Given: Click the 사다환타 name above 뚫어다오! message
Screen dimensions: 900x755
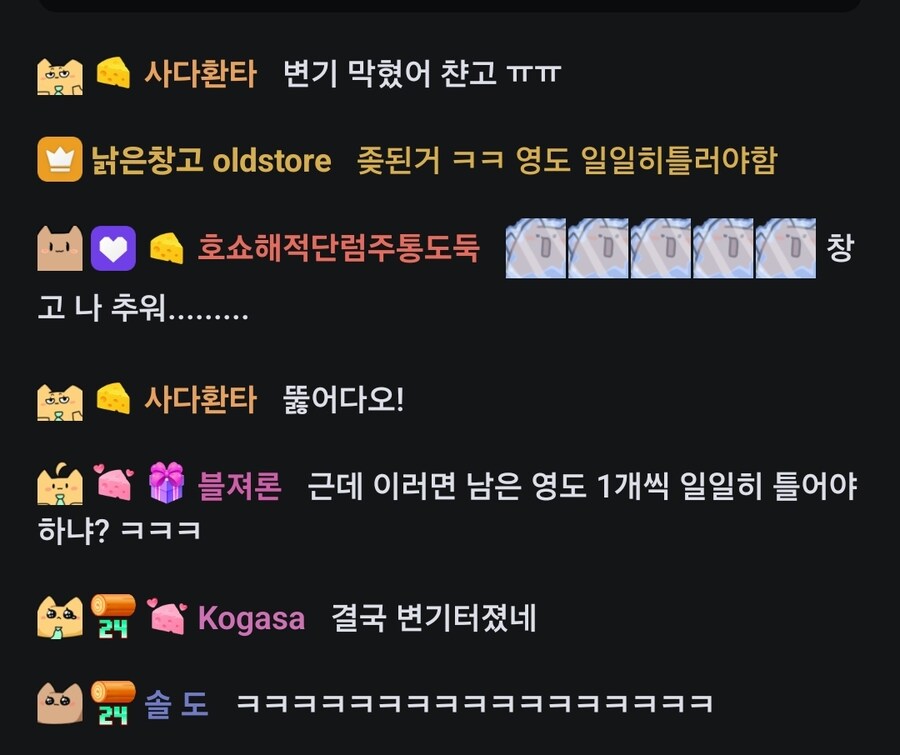Looking at the screenshot, I should click(x=200, y=399).
